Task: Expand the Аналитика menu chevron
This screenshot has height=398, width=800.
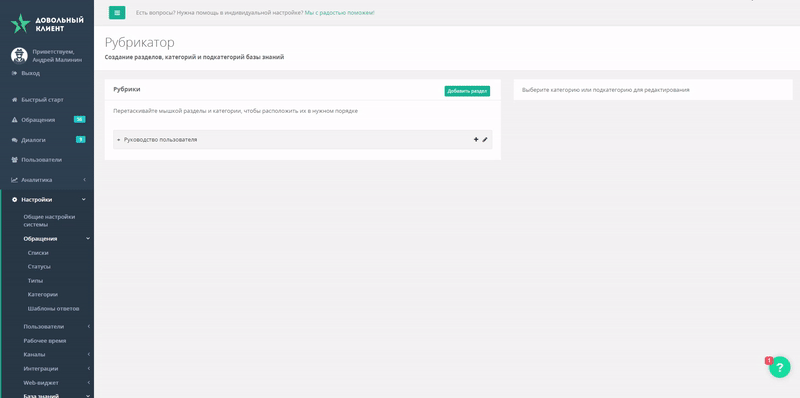Action: point(84,180)
